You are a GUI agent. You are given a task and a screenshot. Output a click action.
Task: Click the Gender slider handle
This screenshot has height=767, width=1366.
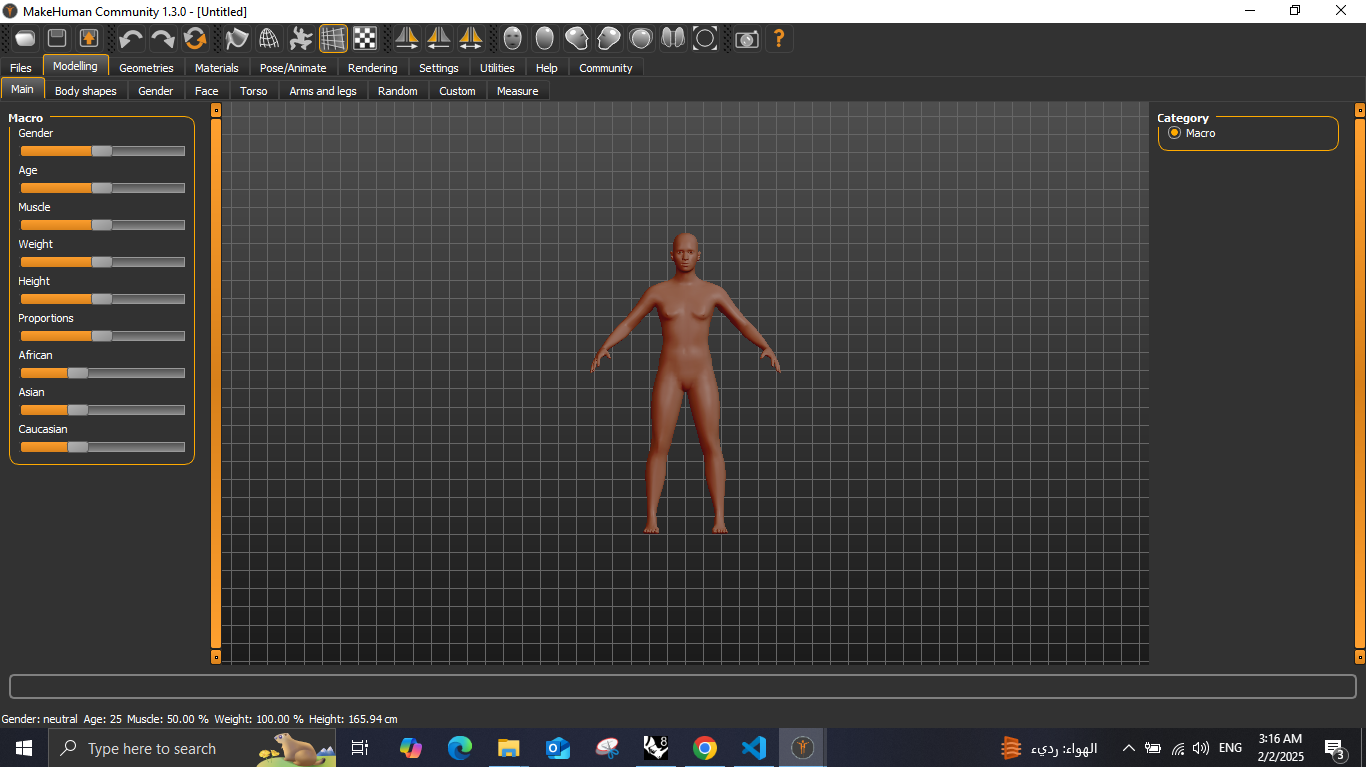(x=102, y=151)
